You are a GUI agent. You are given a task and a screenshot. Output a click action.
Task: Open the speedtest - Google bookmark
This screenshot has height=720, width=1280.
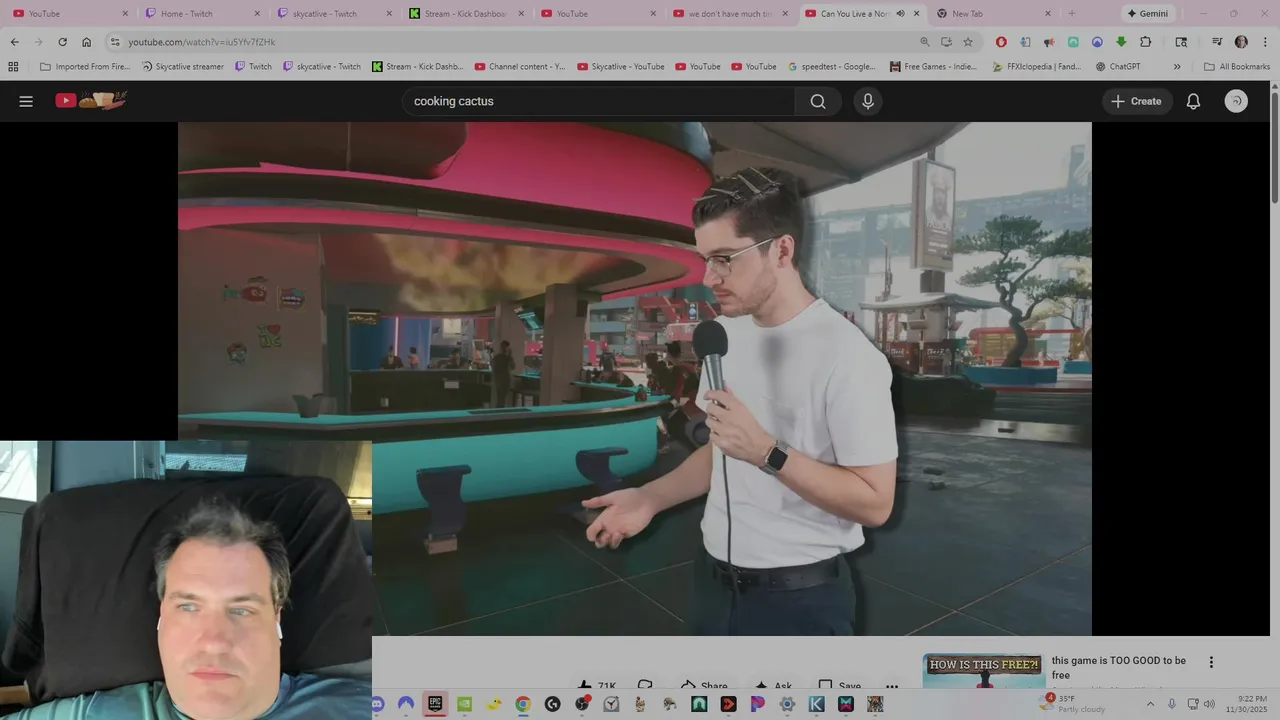click(x=831, y=67)
